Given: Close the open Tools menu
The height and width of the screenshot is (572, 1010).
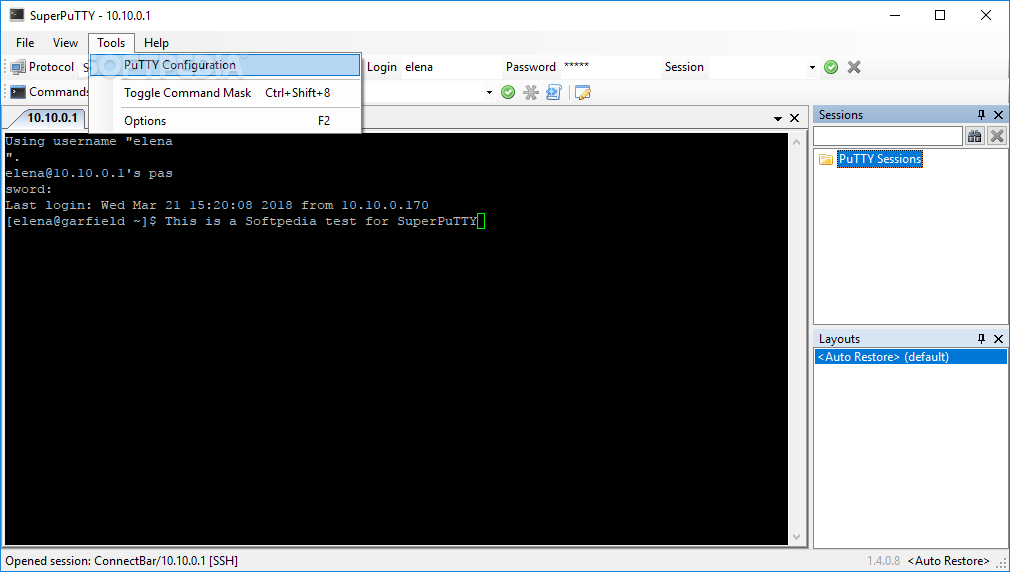Looking at the screenshot, I should pyautogui.click(x=111, y=43).
